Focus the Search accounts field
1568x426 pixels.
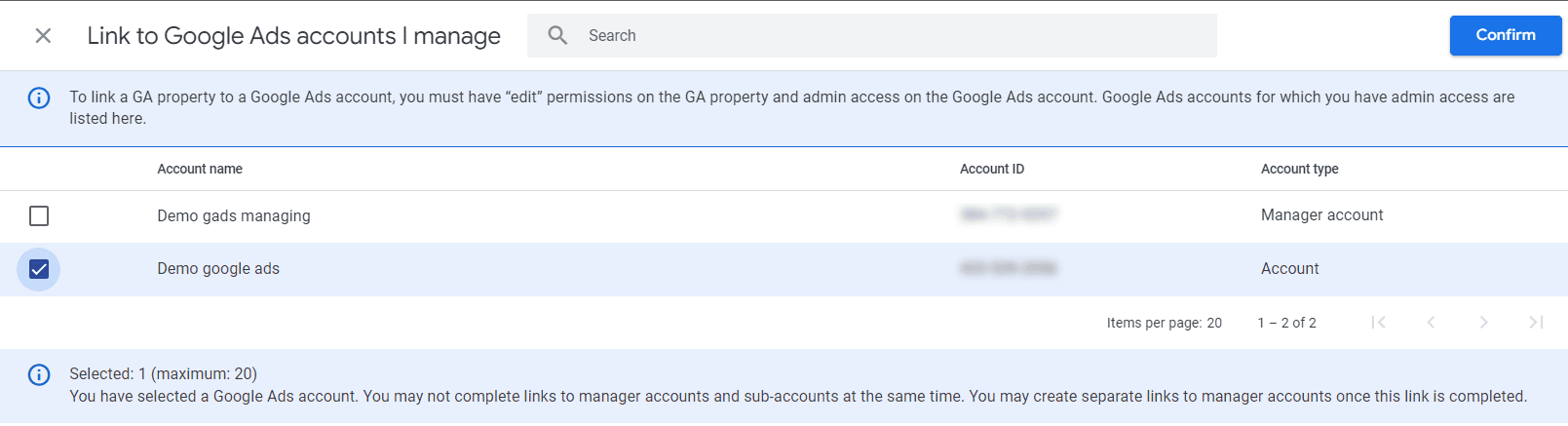pos(872,35)
